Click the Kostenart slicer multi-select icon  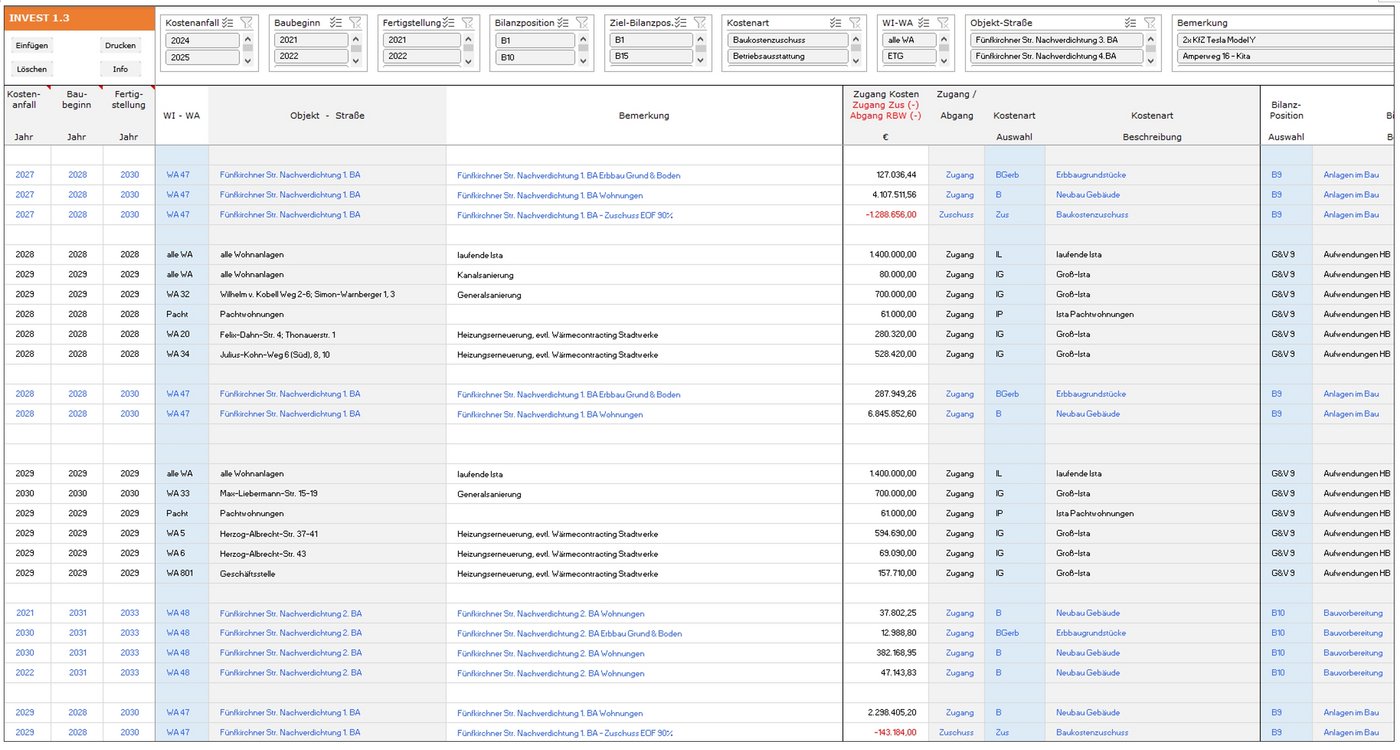point(836,22)
